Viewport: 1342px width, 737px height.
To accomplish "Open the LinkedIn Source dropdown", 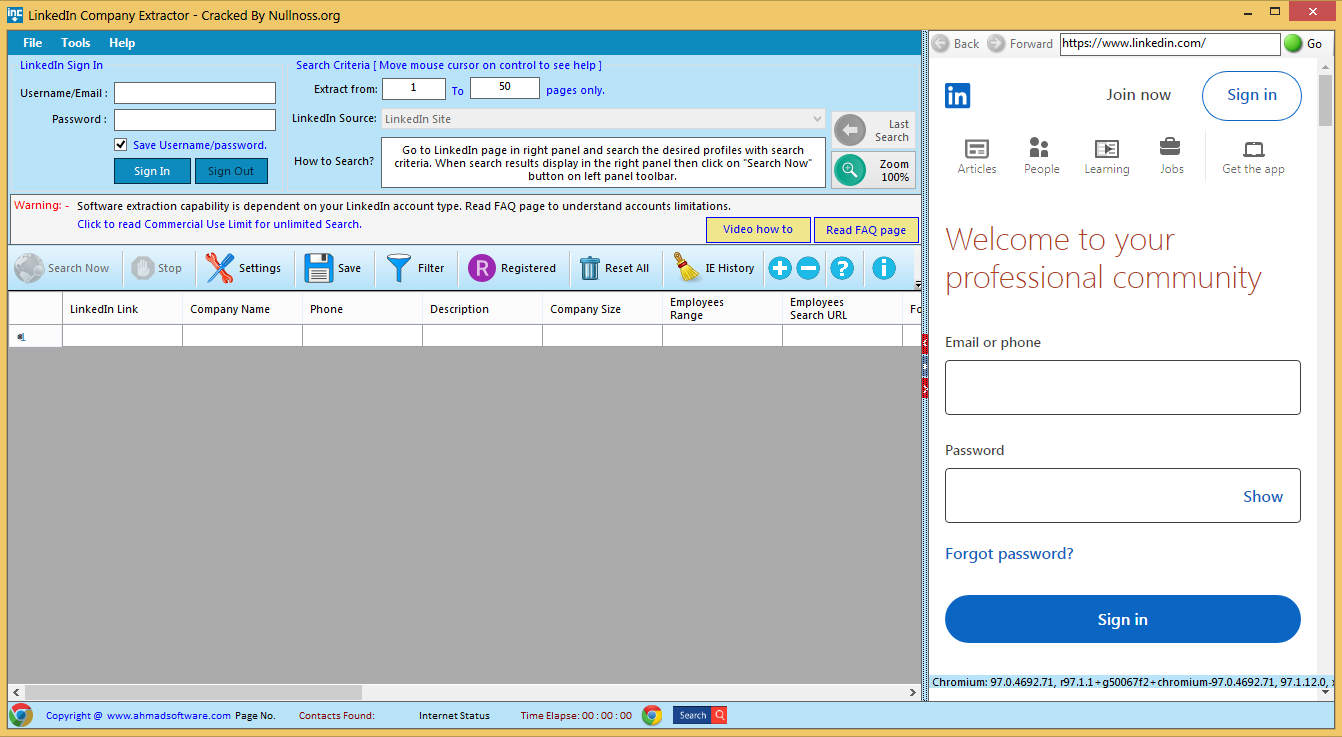I will coord(603,119).
